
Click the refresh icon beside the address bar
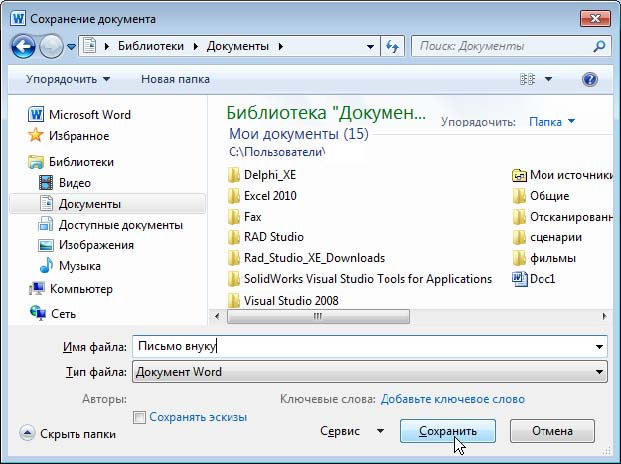[392, 46]
